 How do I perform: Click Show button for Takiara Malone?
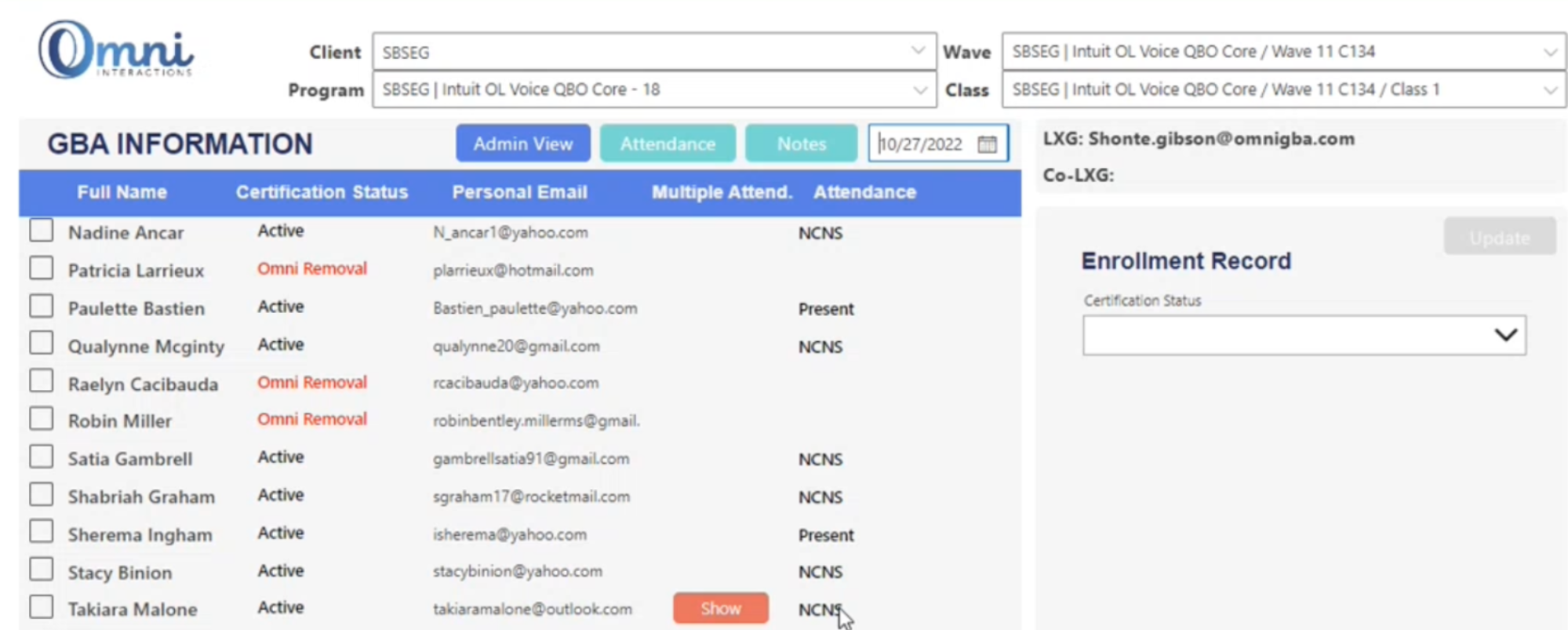tap(721, 608)
